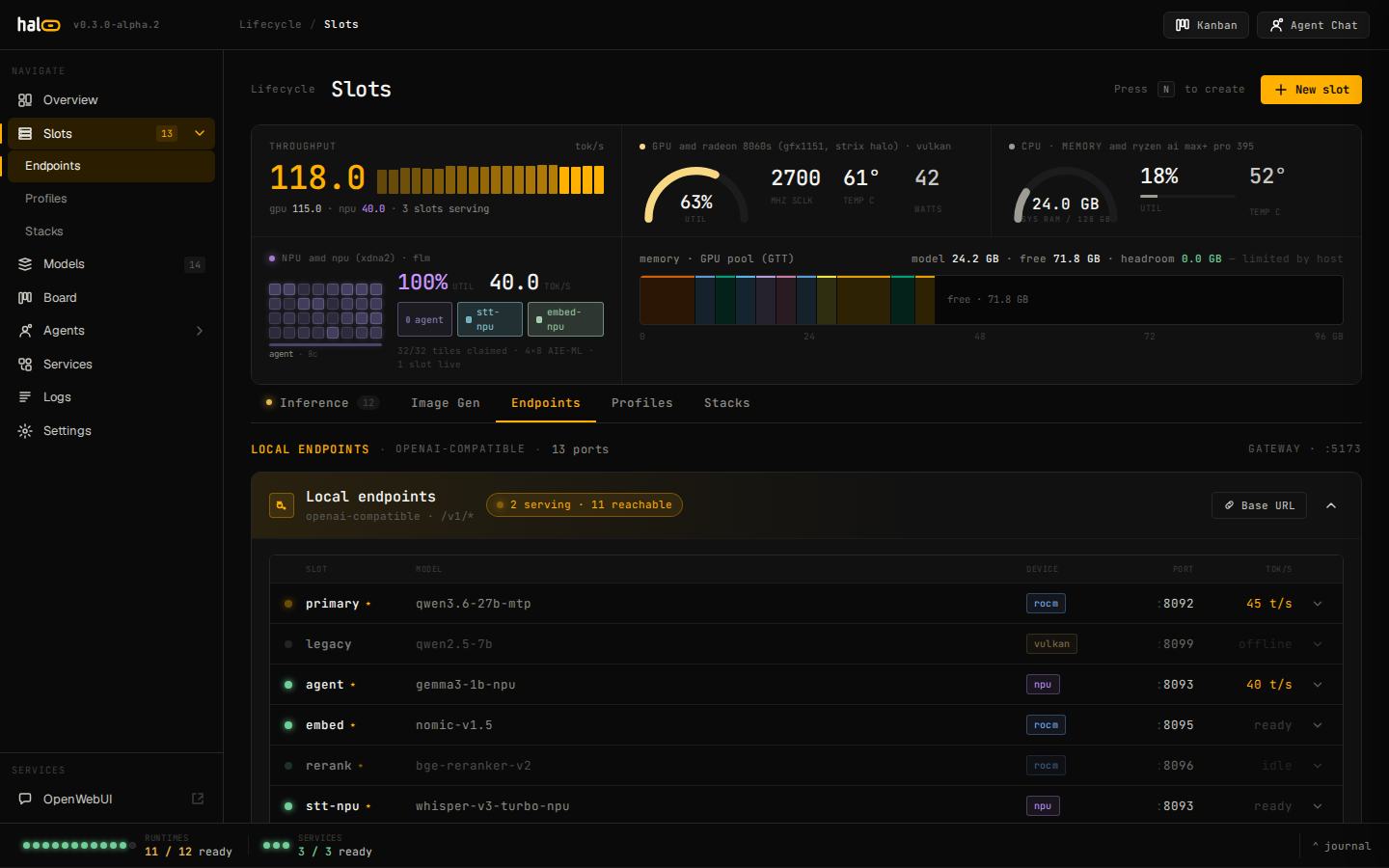Select the embed-npu NPU chip
Image resolution: width=1389 pixels, height=868 pixels.
pyautogui.click(x=565, y=319)
